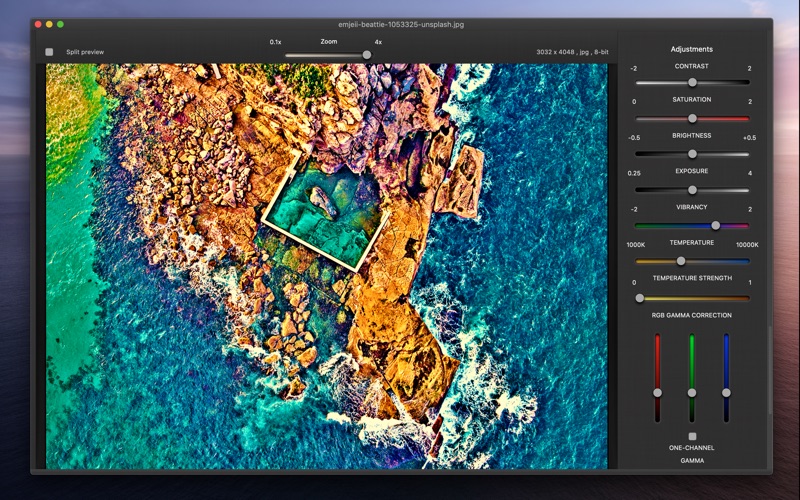Click the blue gamma slider knob
The height and width of the screenshot is (500, 800).
pyautogui.click(x=726, y=392)
